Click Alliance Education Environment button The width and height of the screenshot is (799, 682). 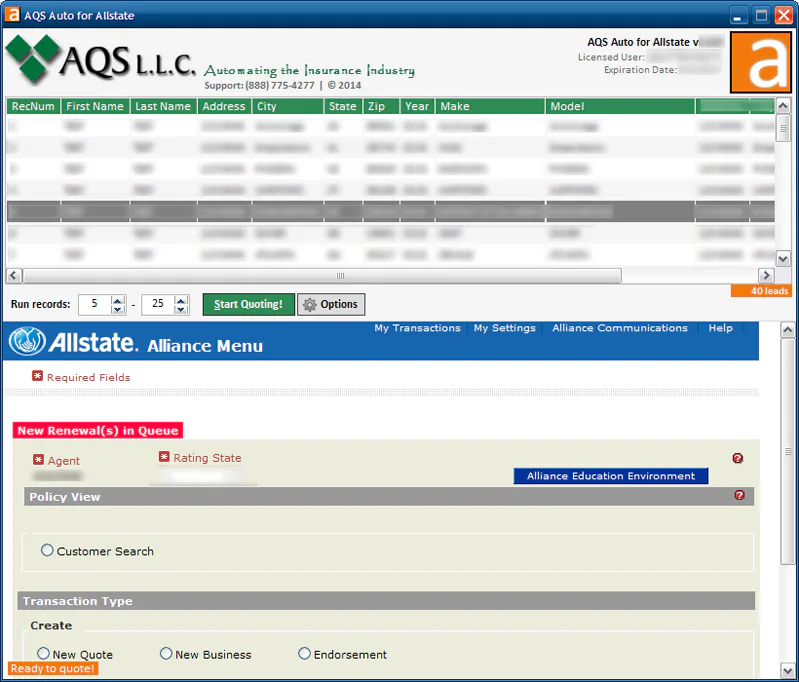tap(610, 476)
